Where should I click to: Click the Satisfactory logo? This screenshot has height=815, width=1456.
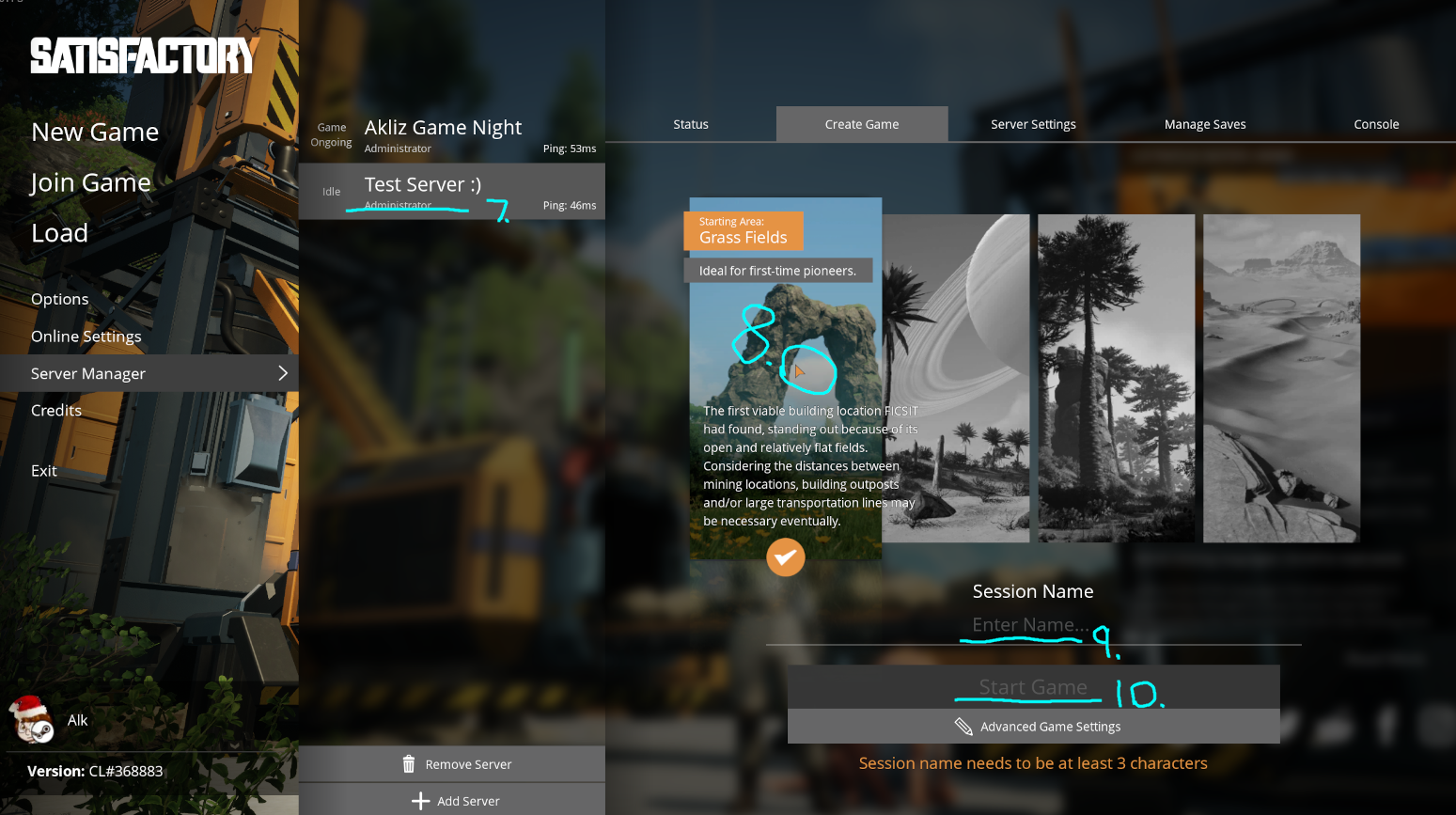tap(143, 55)
